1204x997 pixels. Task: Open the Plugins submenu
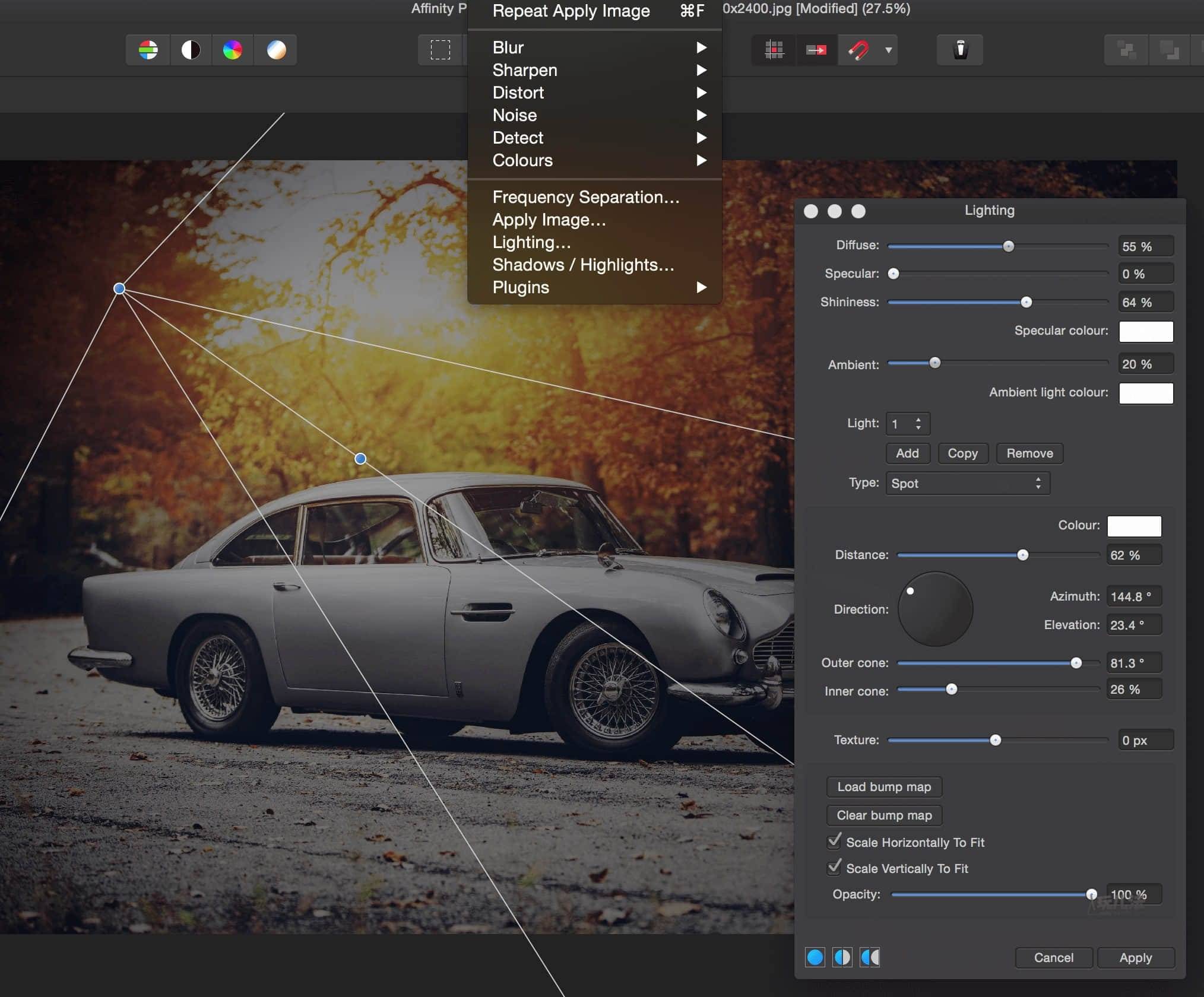click(595, 287)
